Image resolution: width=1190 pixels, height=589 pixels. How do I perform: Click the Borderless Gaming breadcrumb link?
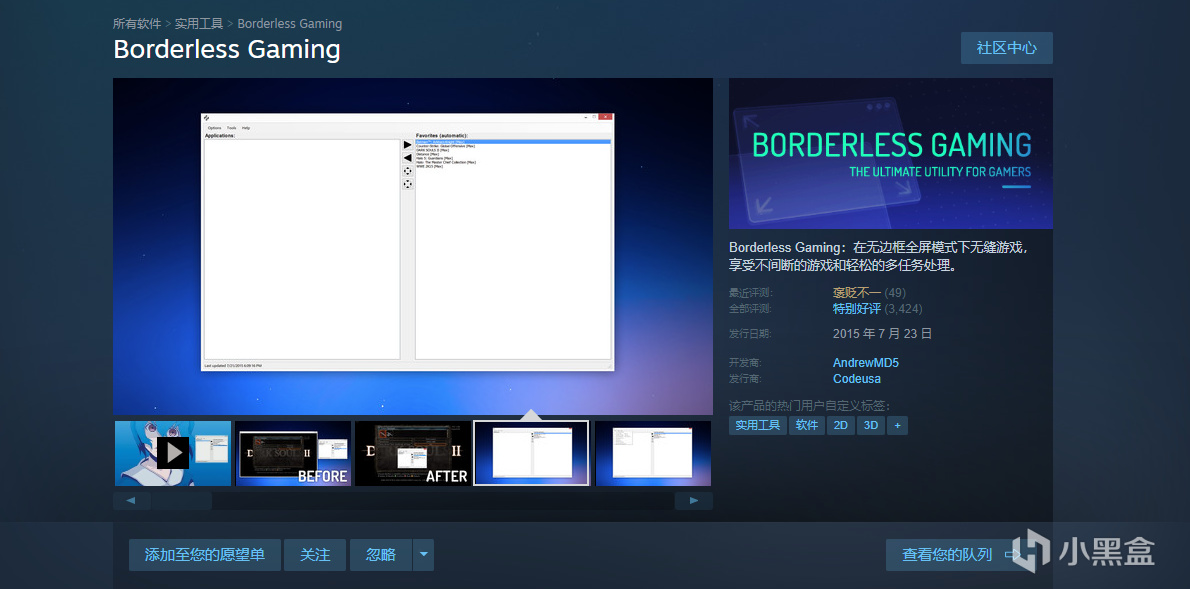(290, 24)
